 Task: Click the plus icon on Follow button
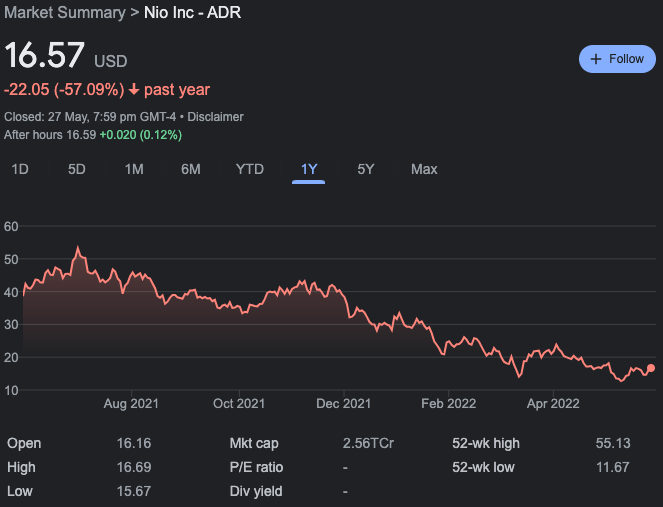click(x=597, y=59)
